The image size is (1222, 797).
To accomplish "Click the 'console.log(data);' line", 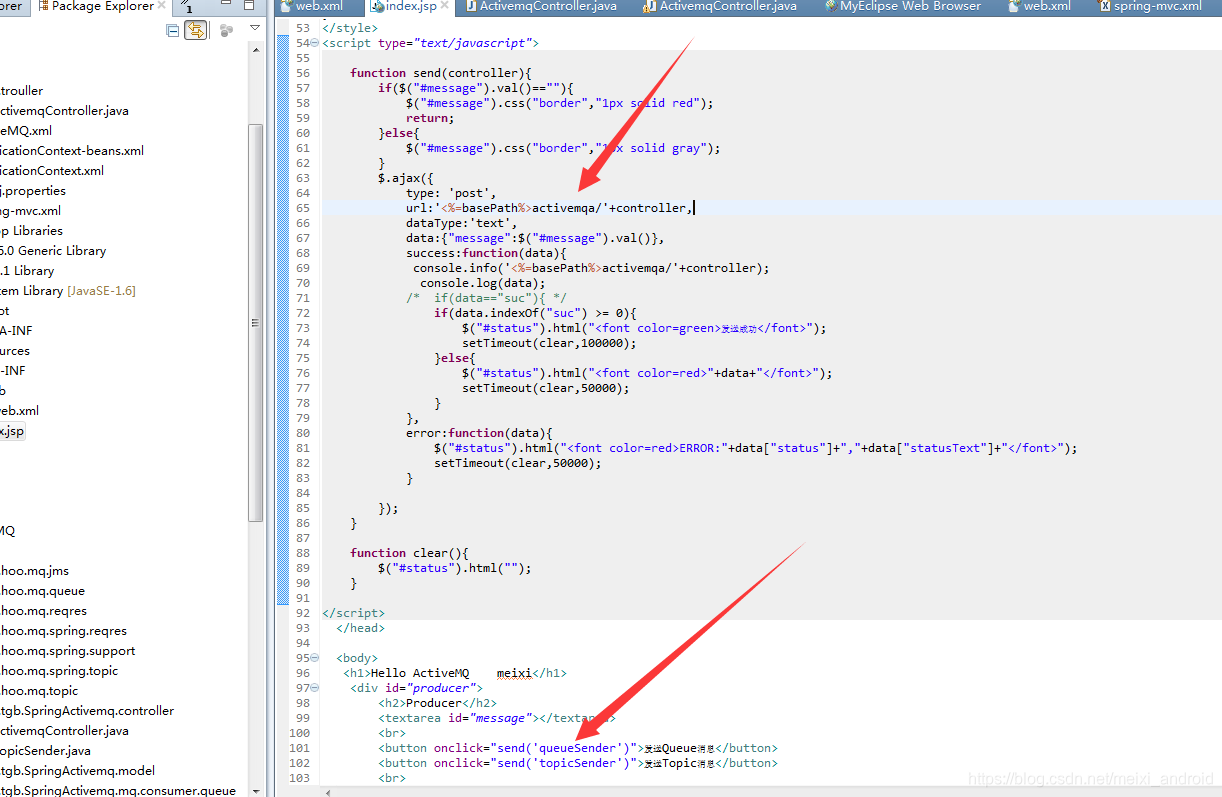I will pyautogui.click(x=483, y=283).
